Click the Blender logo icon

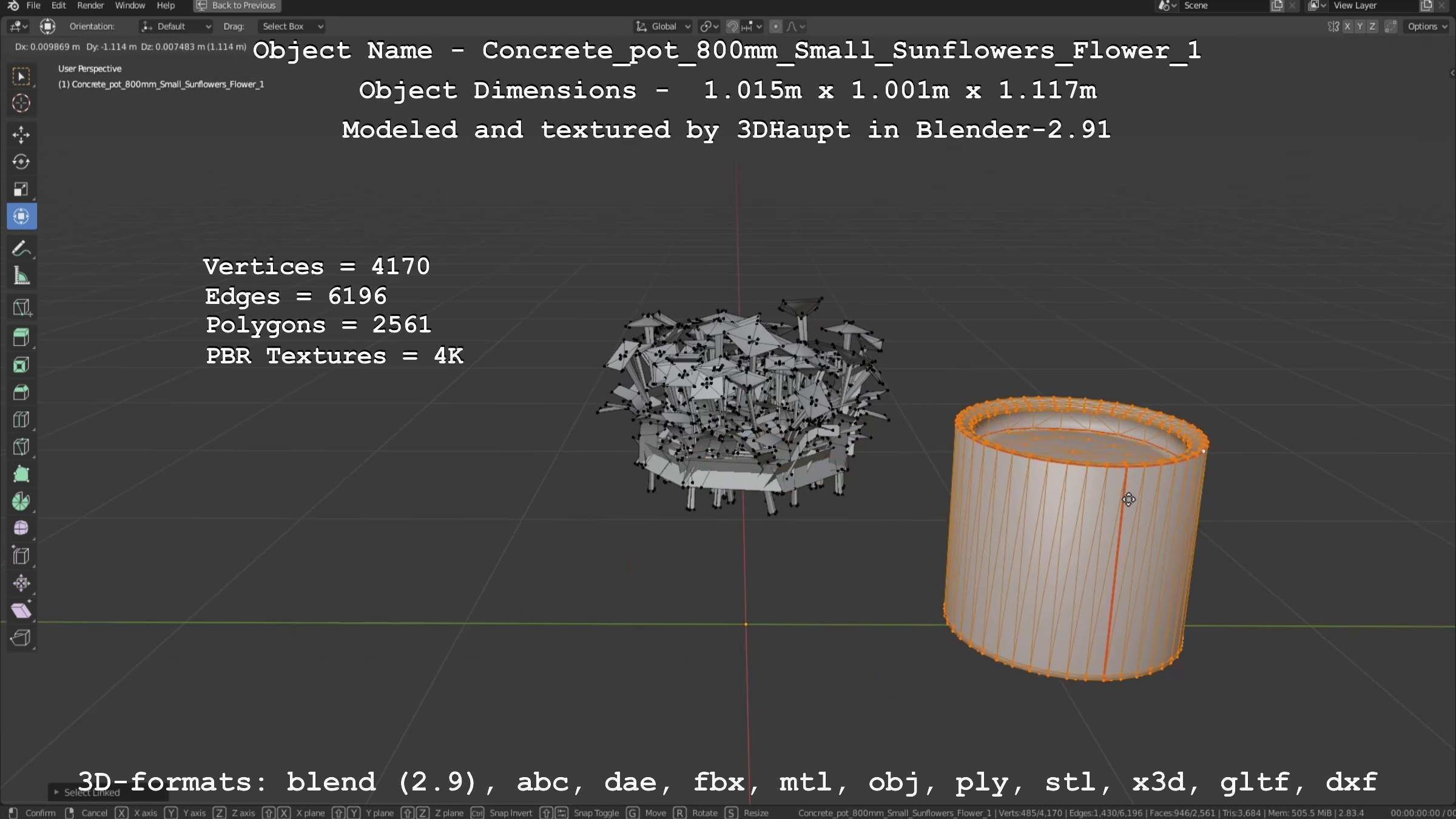pyautogui.click(x=13, y=5)
